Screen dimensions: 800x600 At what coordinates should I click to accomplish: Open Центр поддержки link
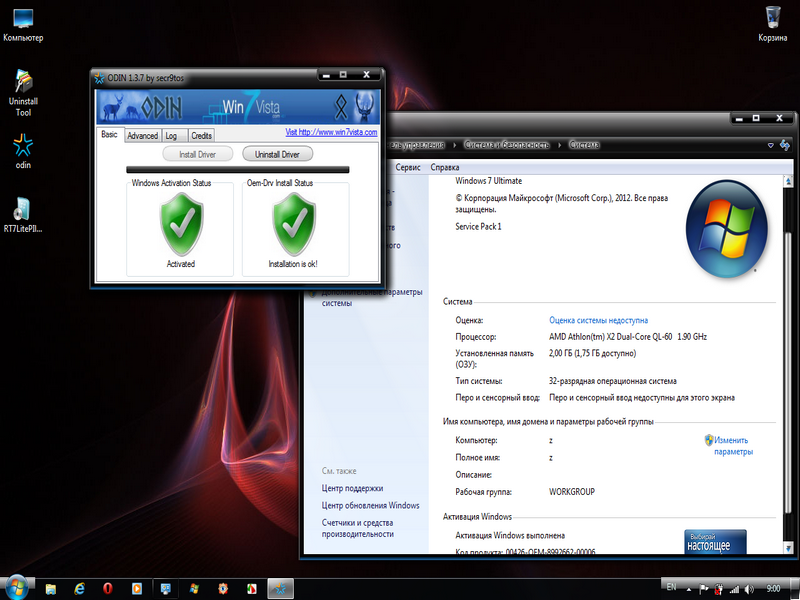point(352,488)
